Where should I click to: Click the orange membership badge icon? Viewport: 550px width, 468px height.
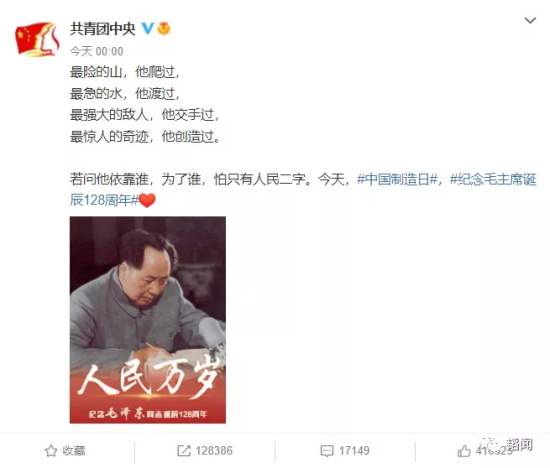point(163,28)
